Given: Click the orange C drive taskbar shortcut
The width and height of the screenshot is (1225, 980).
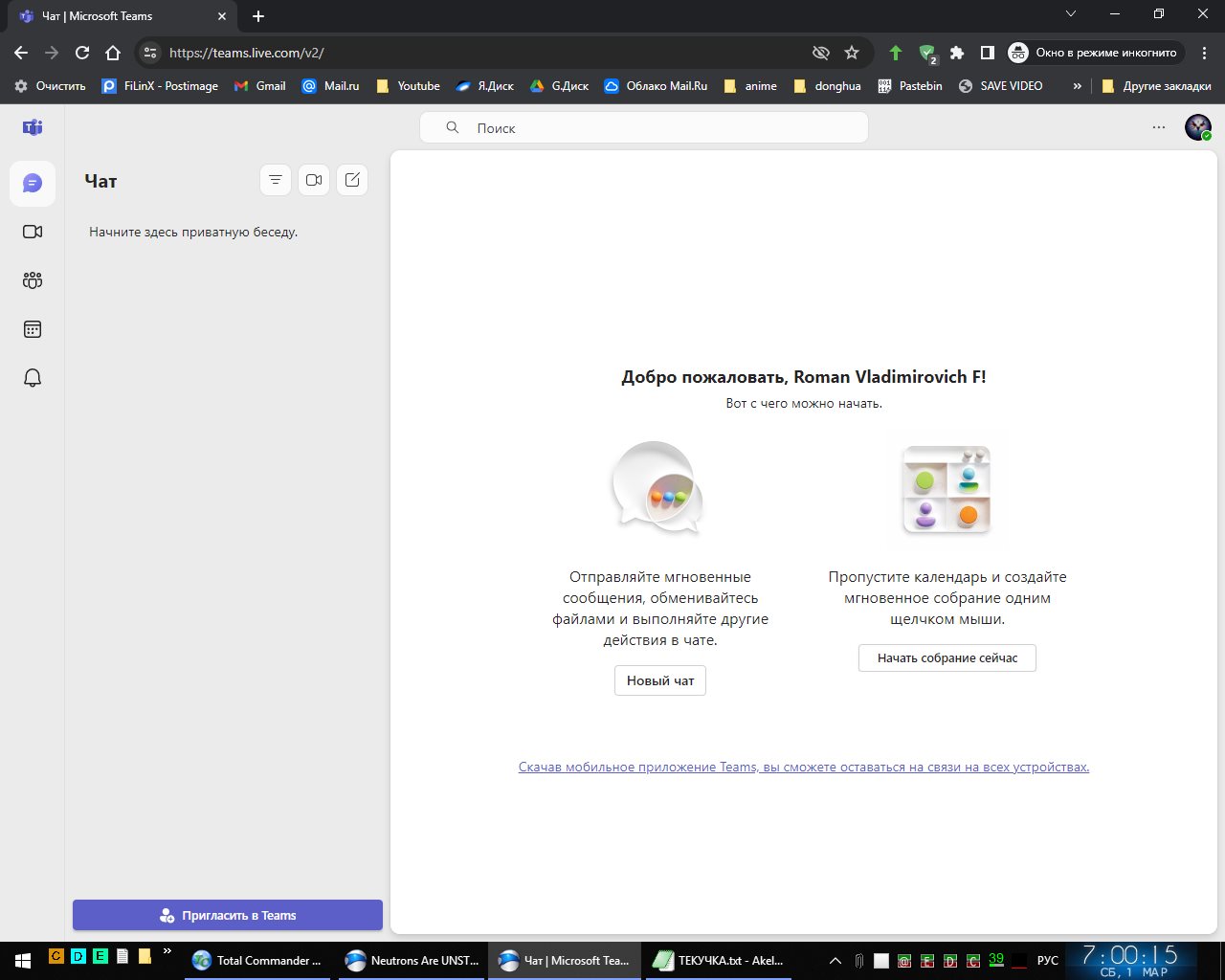Looking at the screenshot, I should pos(56,955).
